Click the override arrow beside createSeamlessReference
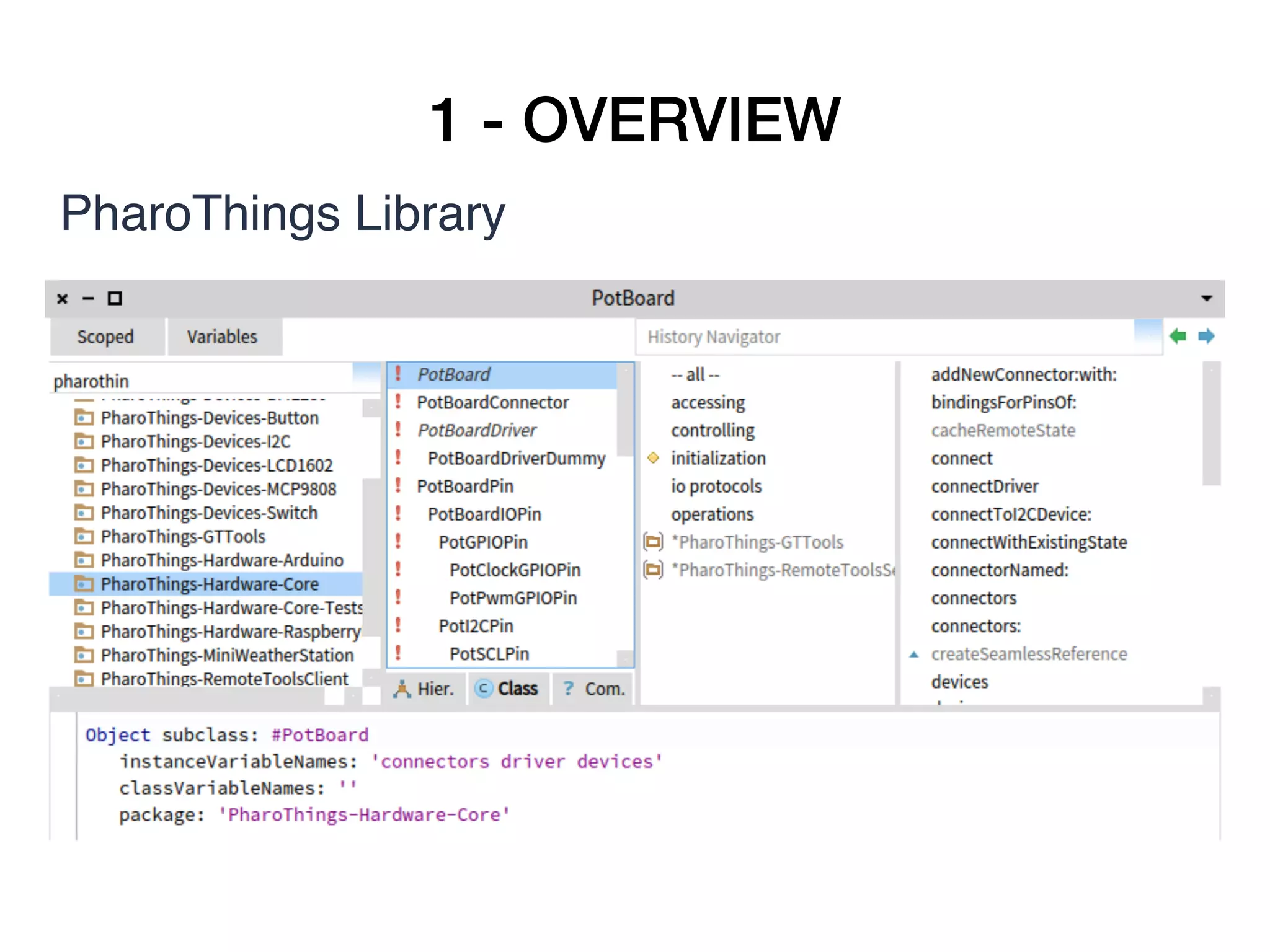 [913, 654]
